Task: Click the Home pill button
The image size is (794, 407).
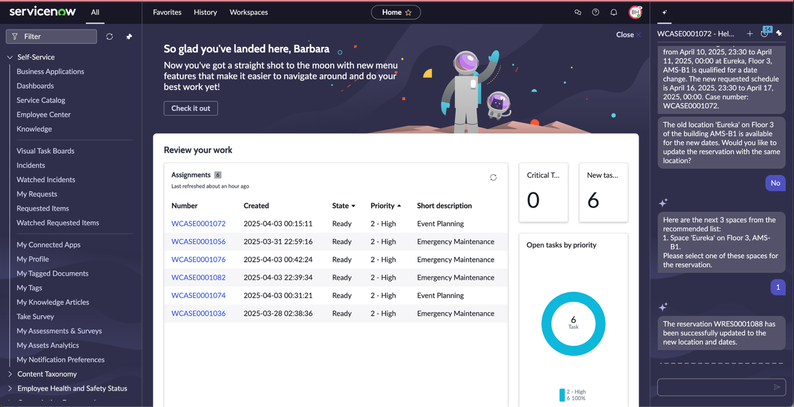Action: click(x=395, y=13)
